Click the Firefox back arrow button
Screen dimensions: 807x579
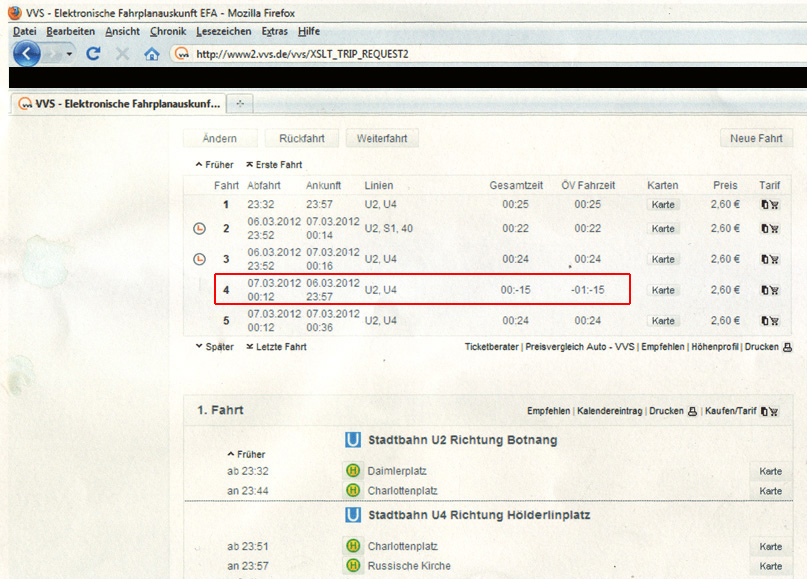pyautogui.click(x=26, y=54)
